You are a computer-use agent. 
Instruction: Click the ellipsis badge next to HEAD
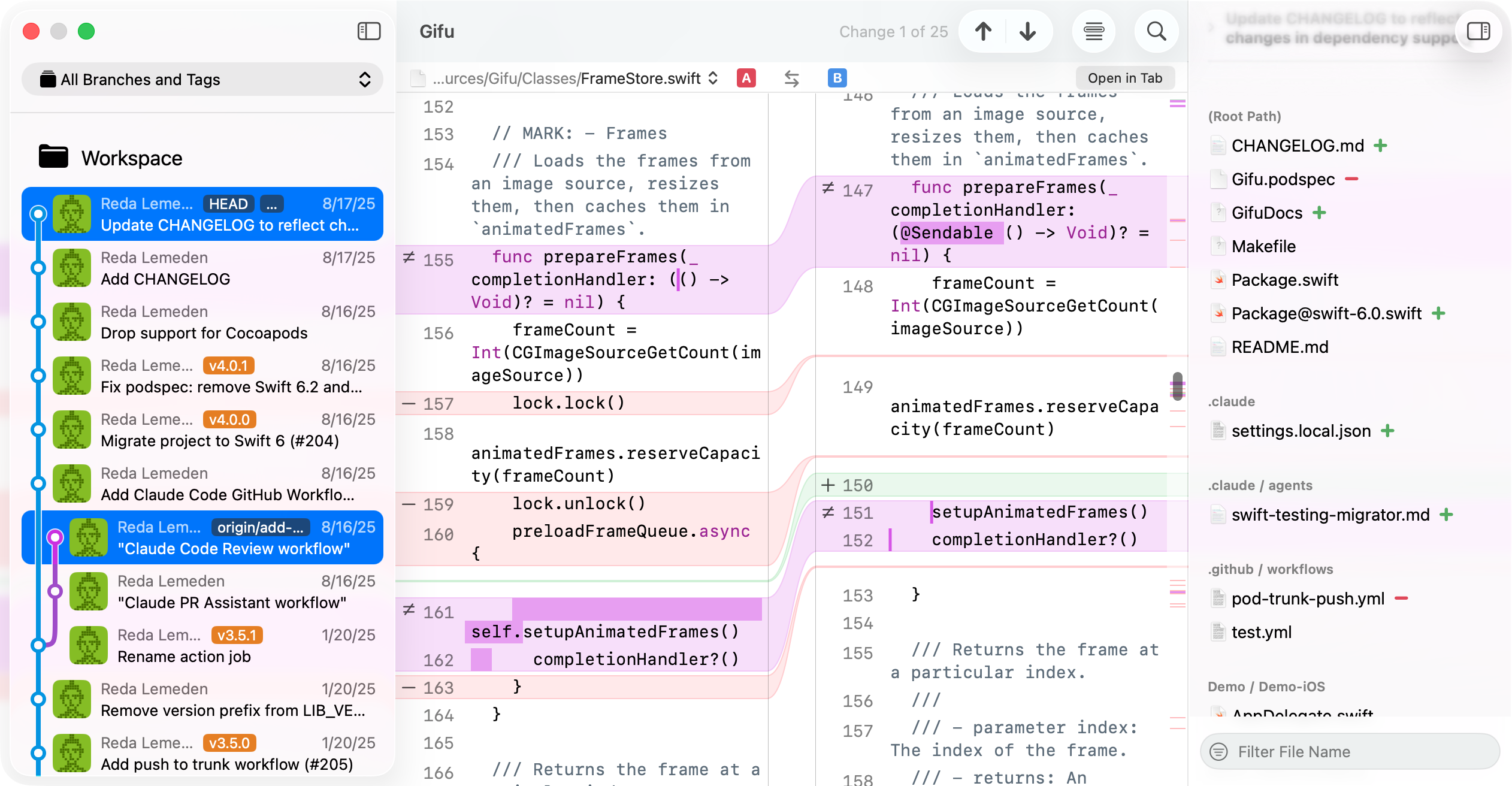pyautogui.click(x=271, y=204)
